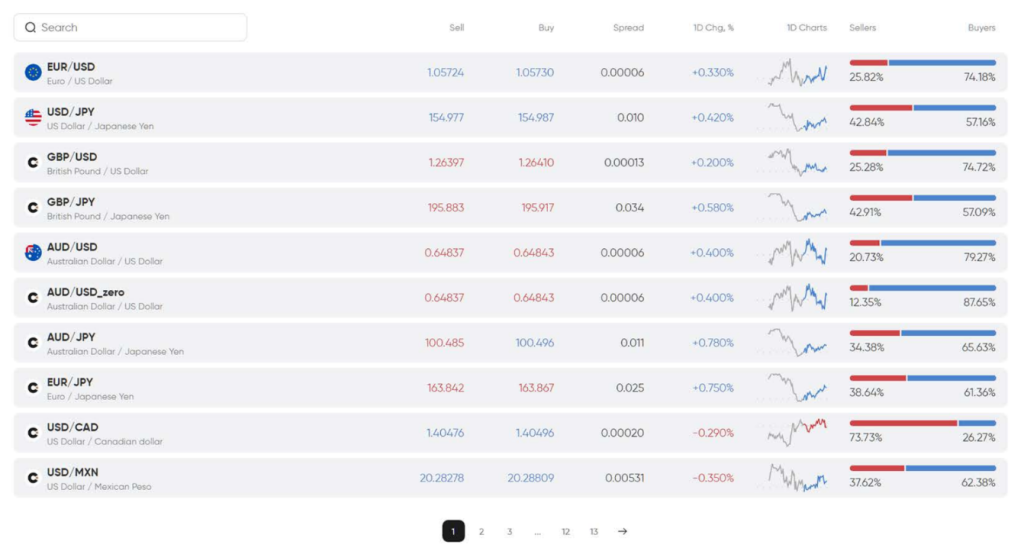Click the magnifier icon in search box
The image size is (1024, 548).
click(x=30, y=28)
